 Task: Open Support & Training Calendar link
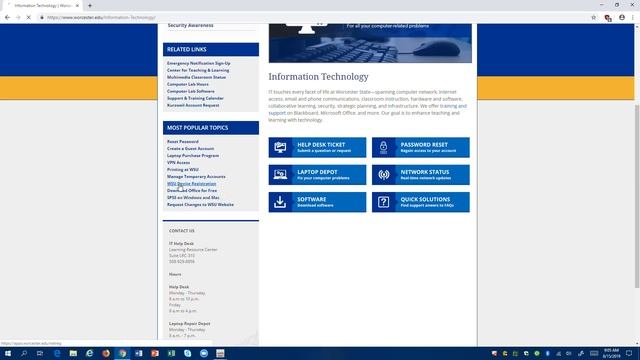[x=195, y=98]
